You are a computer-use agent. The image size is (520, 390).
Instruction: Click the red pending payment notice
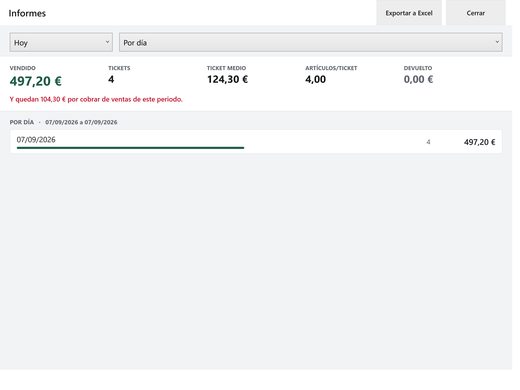(x=96, y=99)
